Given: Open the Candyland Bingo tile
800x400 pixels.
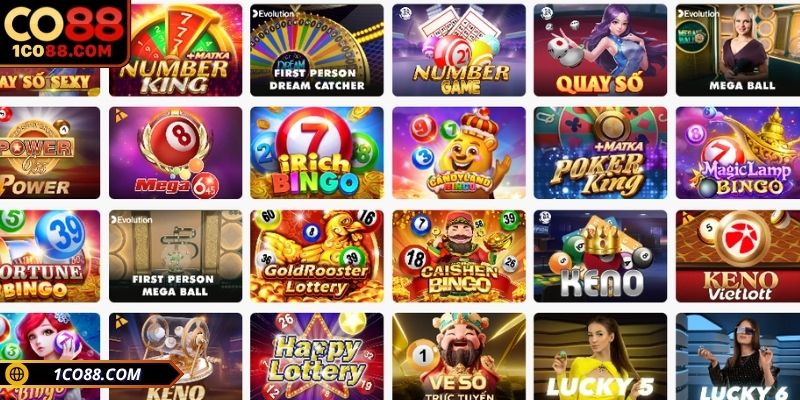Looking at the screenshot, I should [x=459, y=153].
